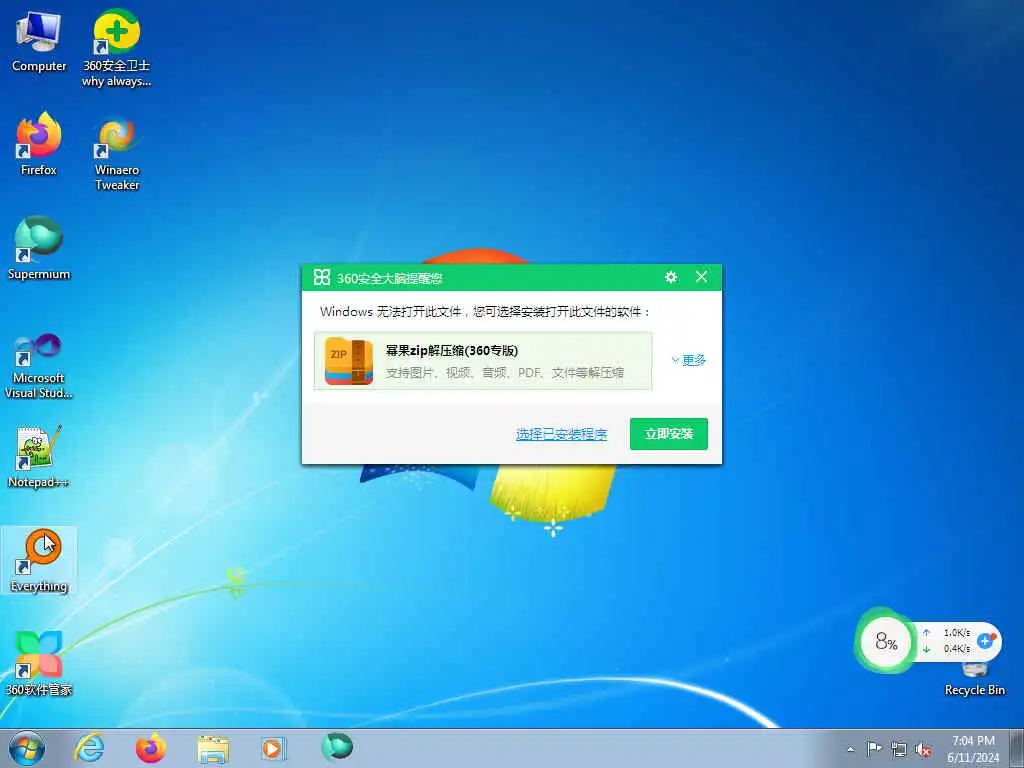The height and width of the screenshot is (768, 1024).
Task: Select the Microsoft Visual Studio shortcut
Action: pos(39,366)
